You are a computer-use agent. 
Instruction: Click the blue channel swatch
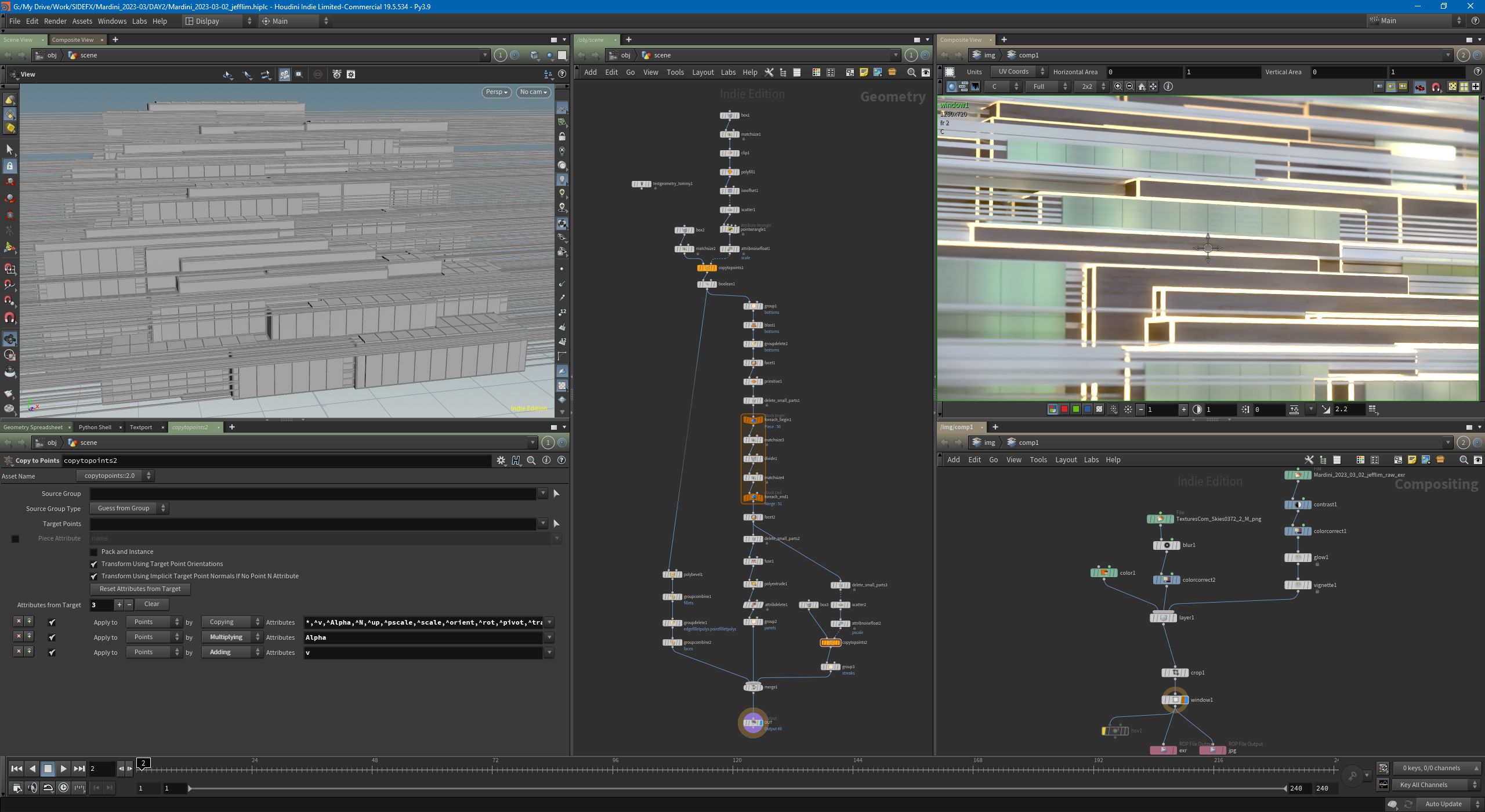[x=1087, y=409]
